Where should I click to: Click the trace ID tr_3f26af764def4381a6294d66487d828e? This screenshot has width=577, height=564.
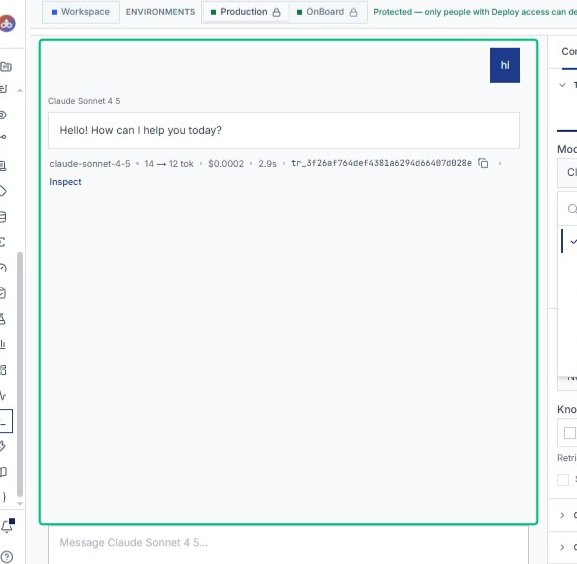coord(381,163)
